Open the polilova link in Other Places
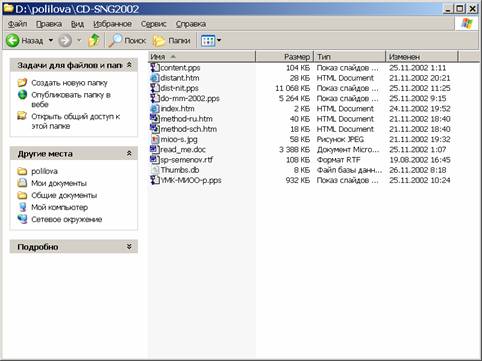Viewport: 482px width, 361px height. [44, 171]
